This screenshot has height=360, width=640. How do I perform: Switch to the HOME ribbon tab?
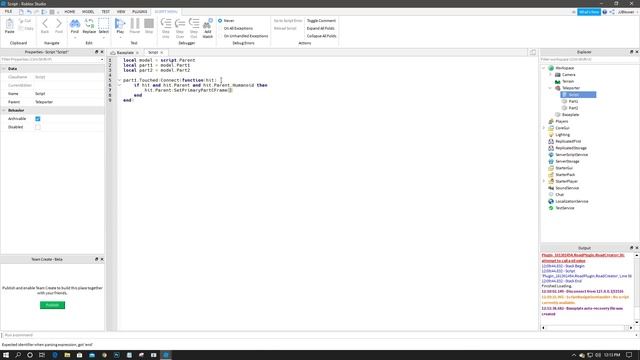click(70, 12)
